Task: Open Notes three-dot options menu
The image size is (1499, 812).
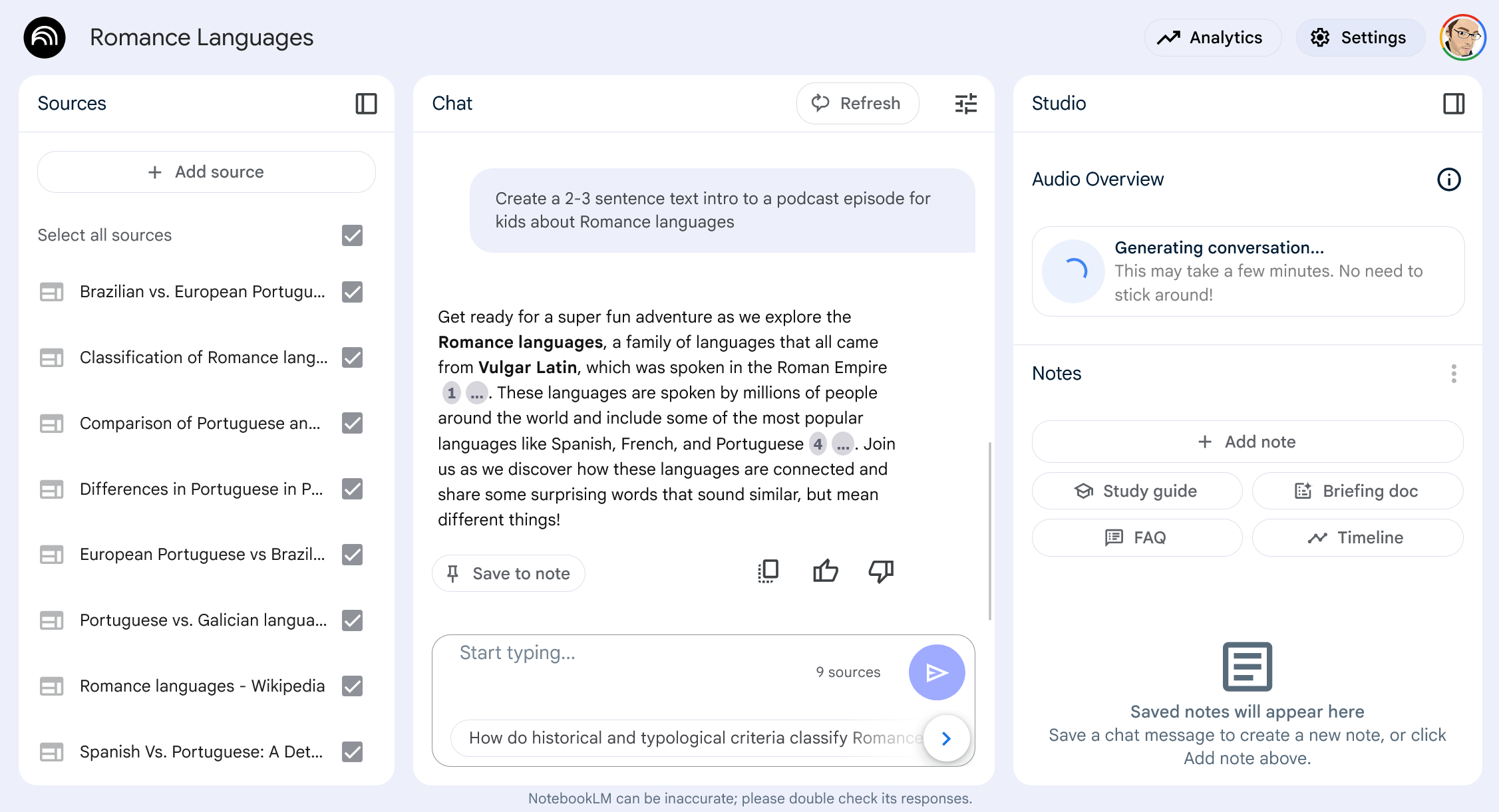Action: [x=1453, y=374]
